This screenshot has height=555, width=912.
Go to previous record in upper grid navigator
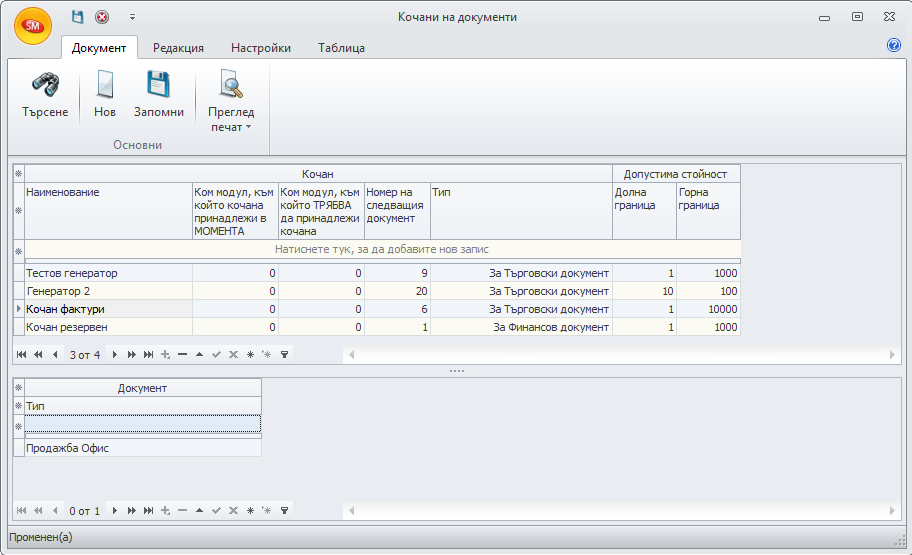[55, 354]
